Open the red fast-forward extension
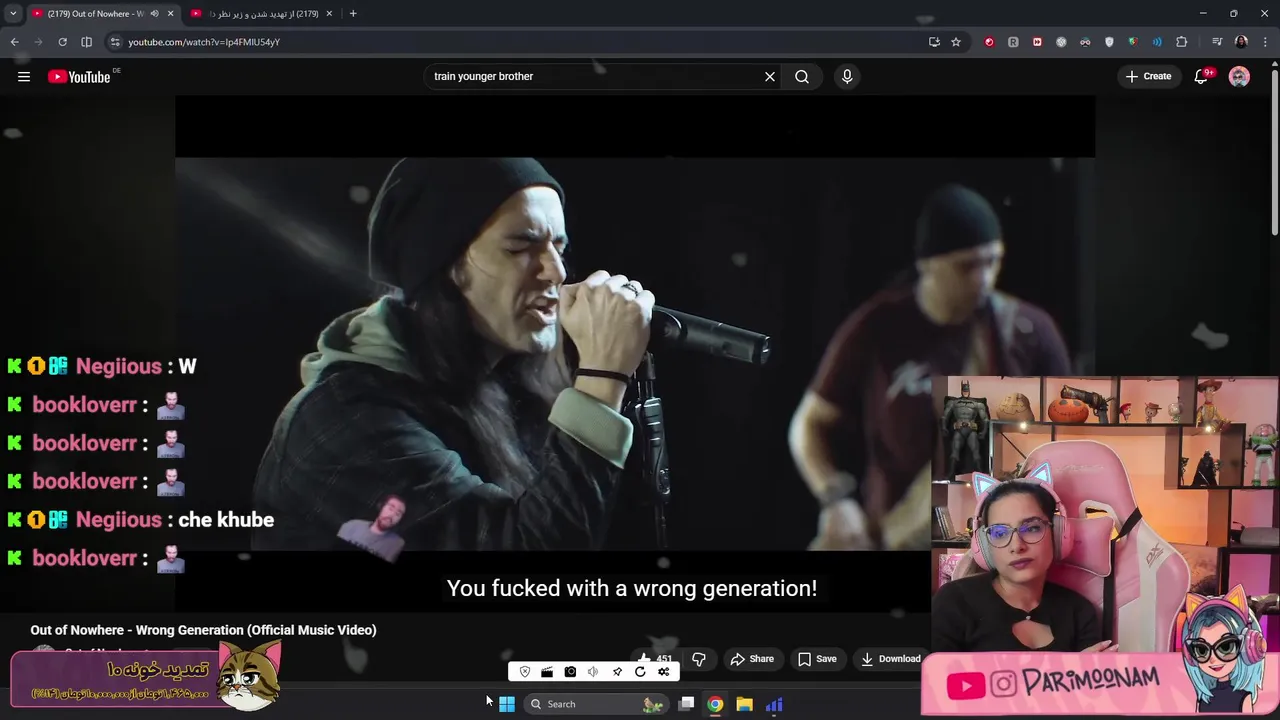Image resolution: width=1280 pixels, height=720 pixels. [x=1037, y=42]
